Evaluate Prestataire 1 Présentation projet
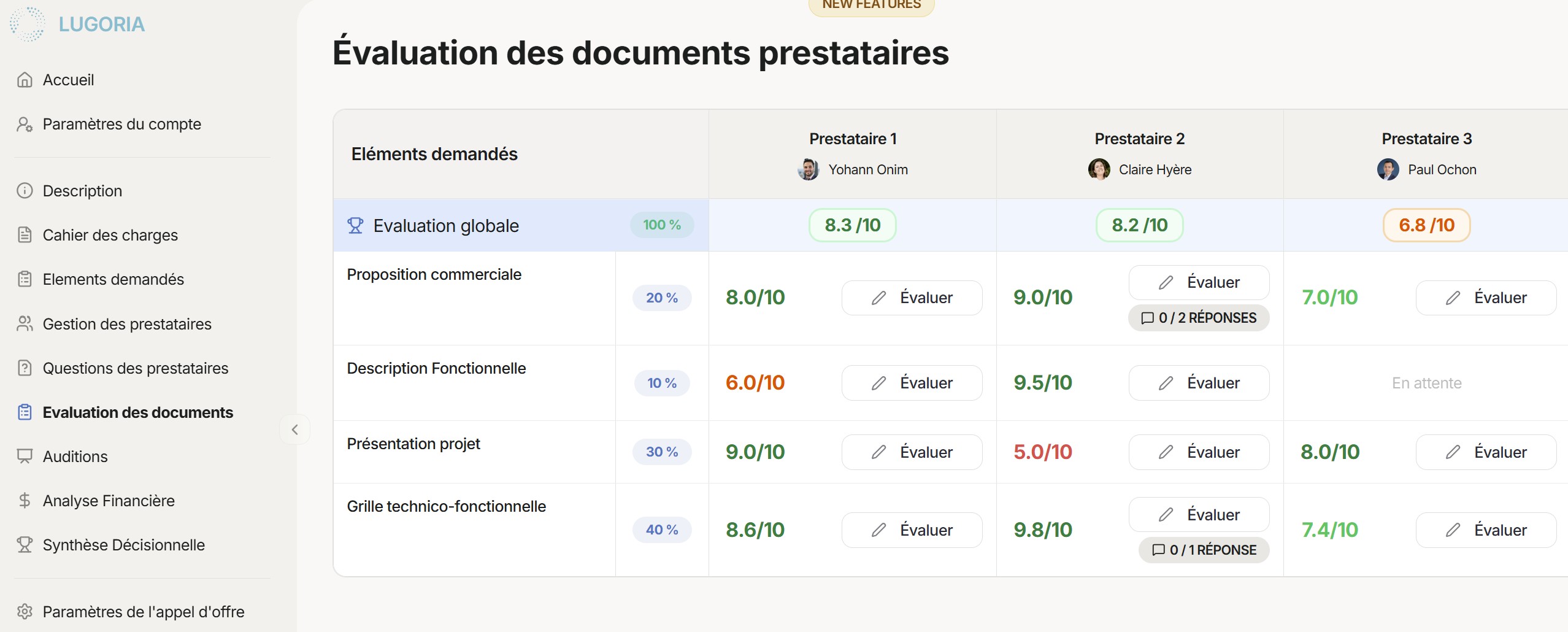This screenshot has width=1568, height=632. [912, 452]
